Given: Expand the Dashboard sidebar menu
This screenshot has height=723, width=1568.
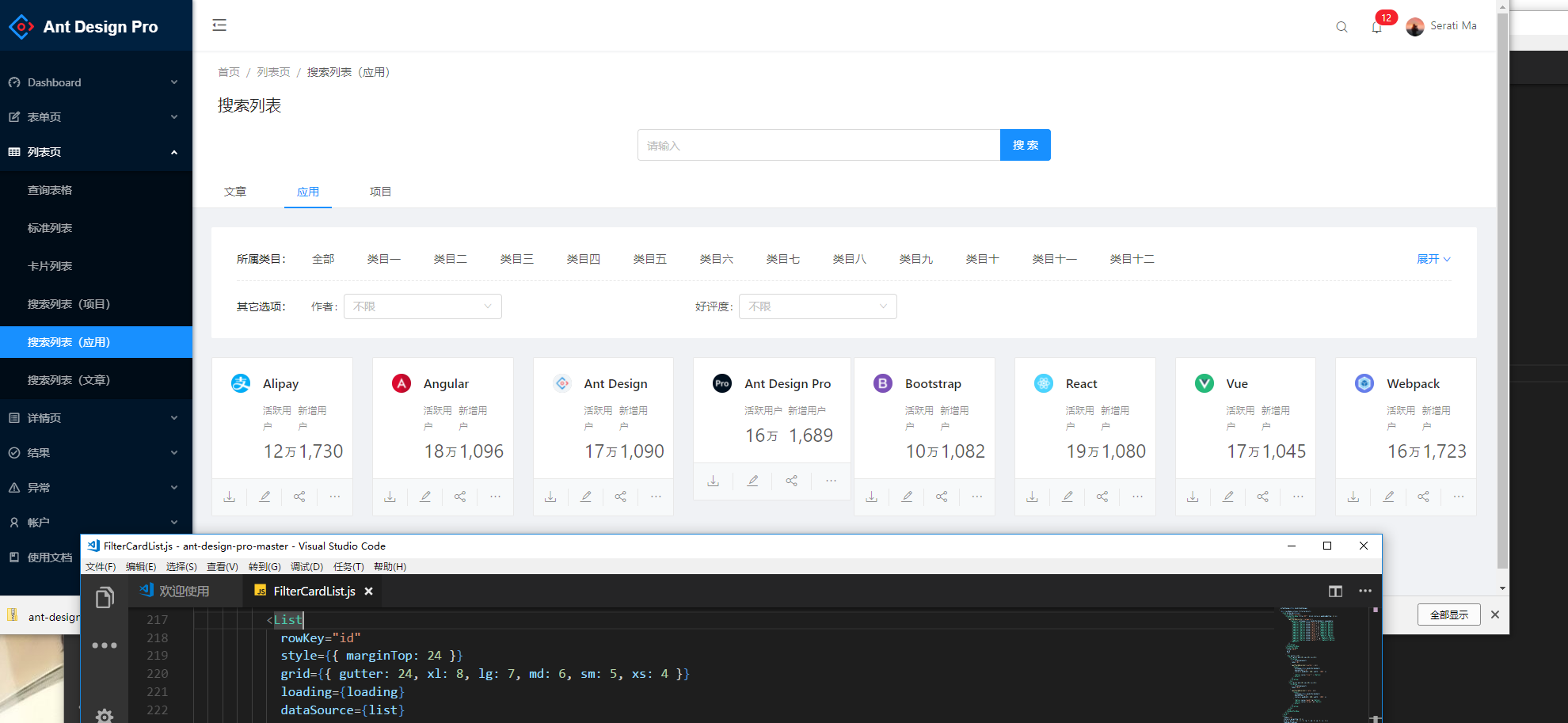Looking at the screenshot, I should 96,82.
